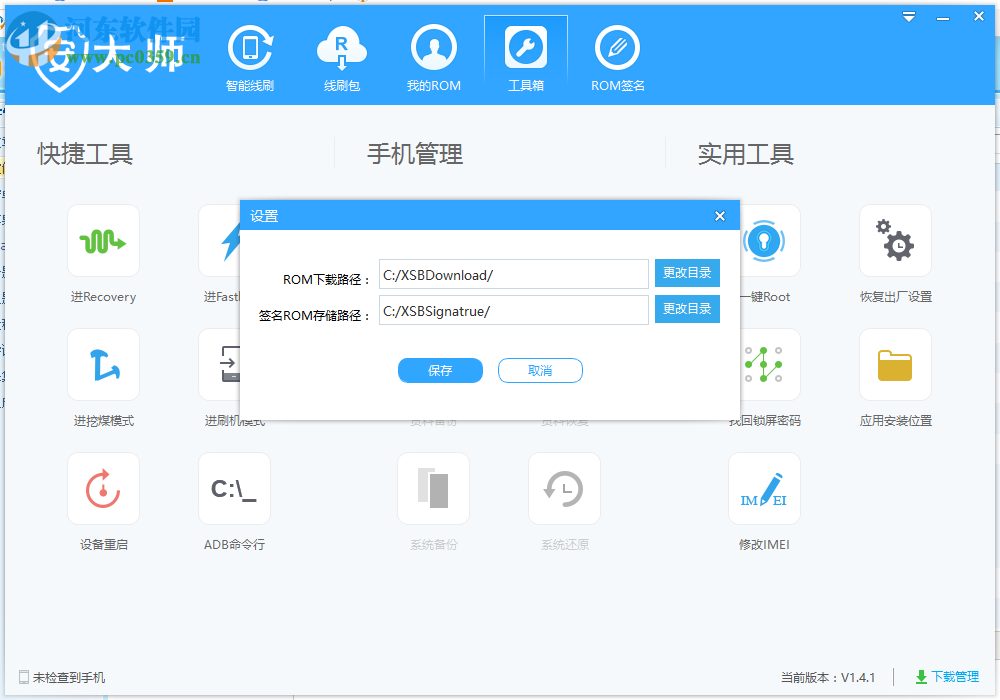Select the 手机管理 section header

click(x=415, y=154)
